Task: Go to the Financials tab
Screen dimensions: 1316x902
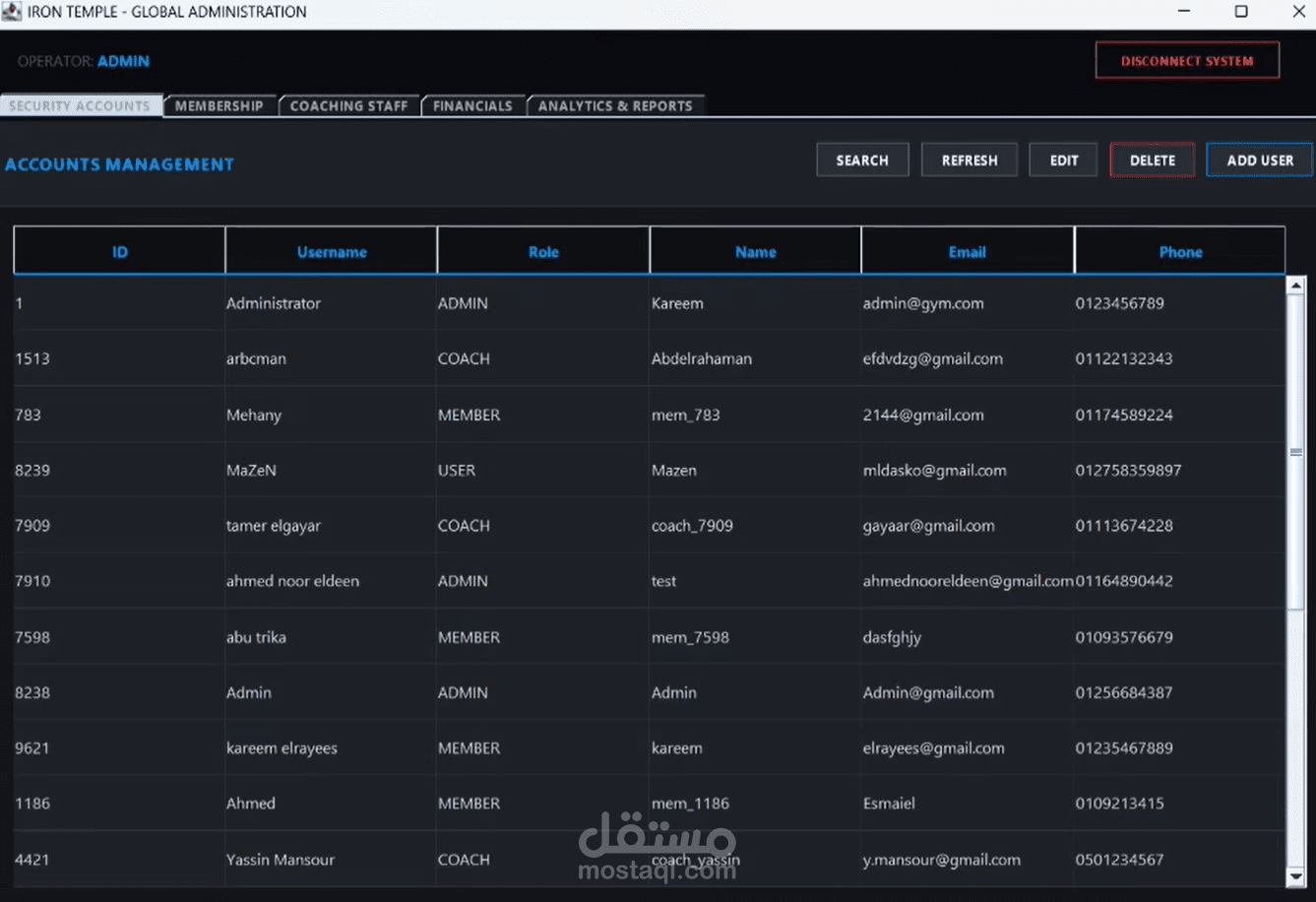Action: pos(472,105)
